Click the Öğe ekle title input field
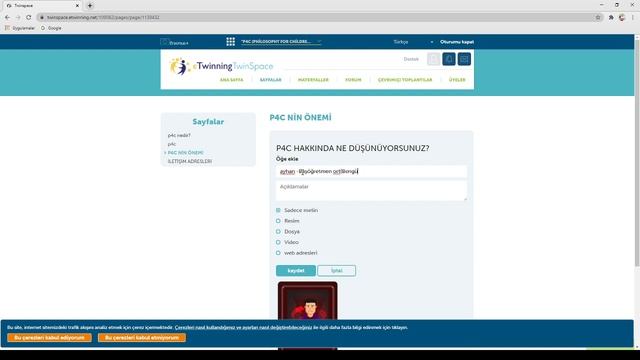This screenshot has width=640, height=360. click(x=371, y=171)
